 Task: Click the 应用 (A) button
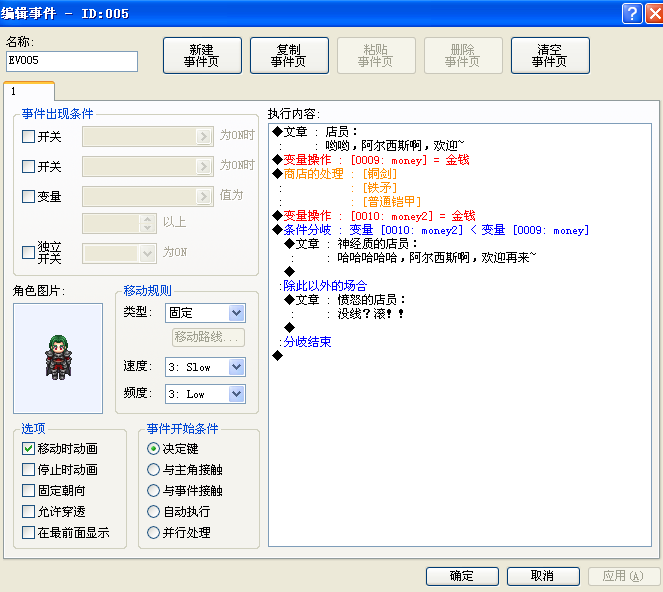tap(624, 576)
